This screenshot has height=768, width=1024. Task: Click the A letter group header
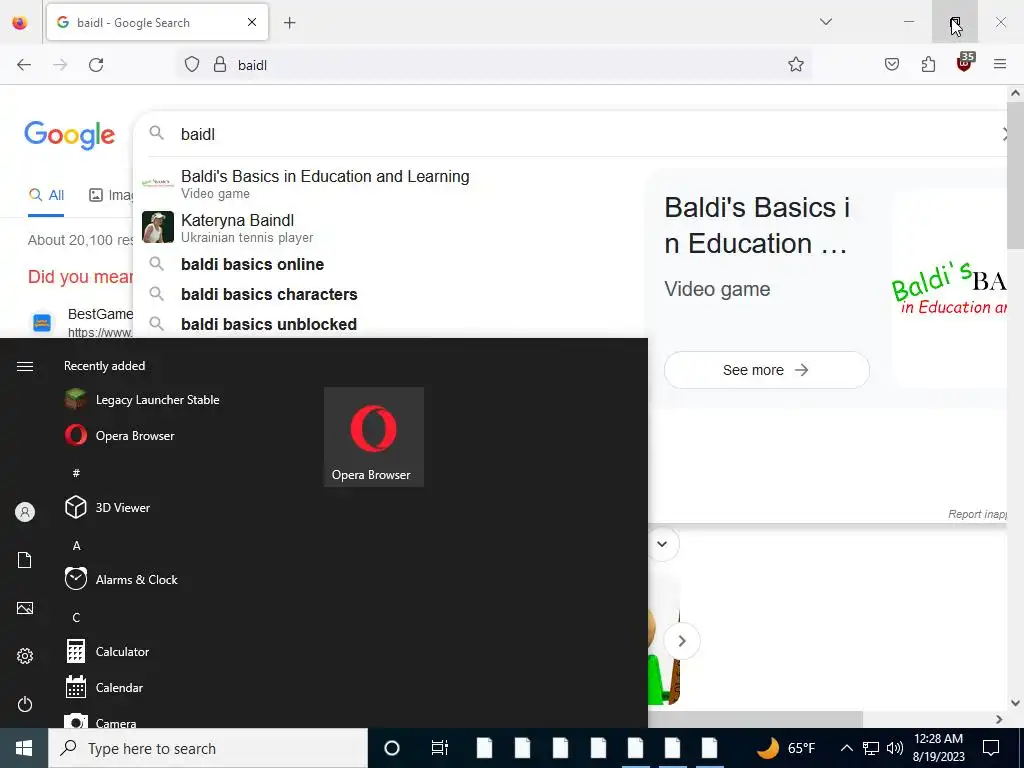[x=76, y=545]
